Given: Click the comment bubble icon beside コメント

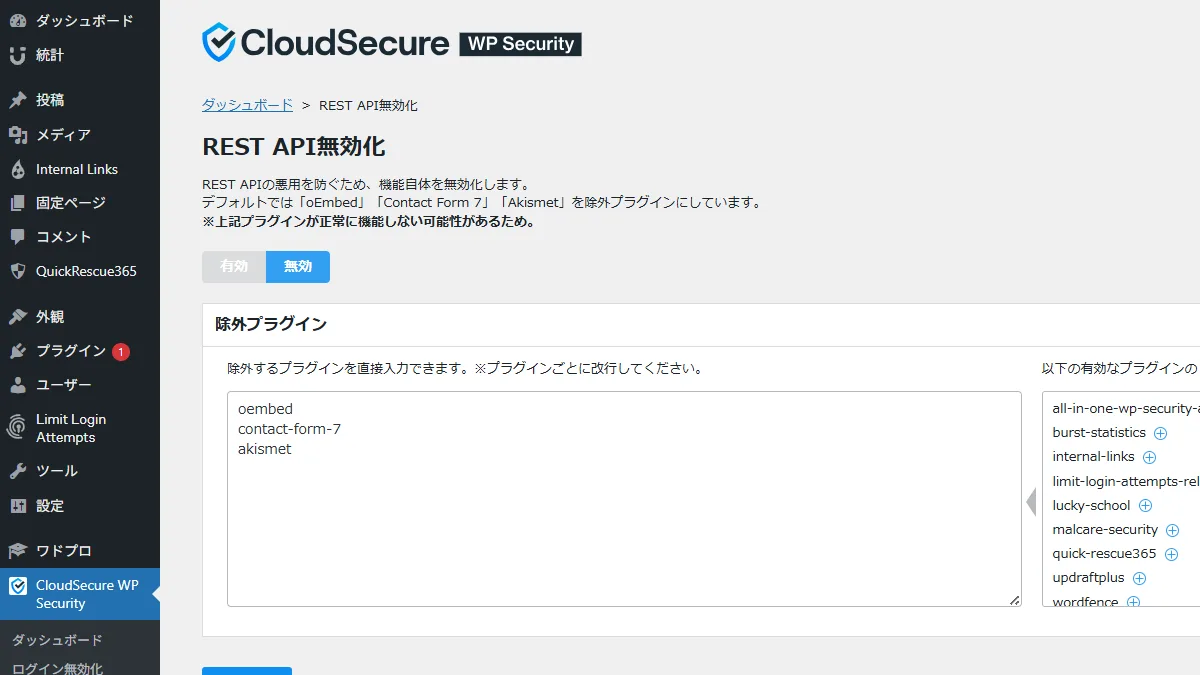Looking at the screenshot, I should [x=17, y=237].
